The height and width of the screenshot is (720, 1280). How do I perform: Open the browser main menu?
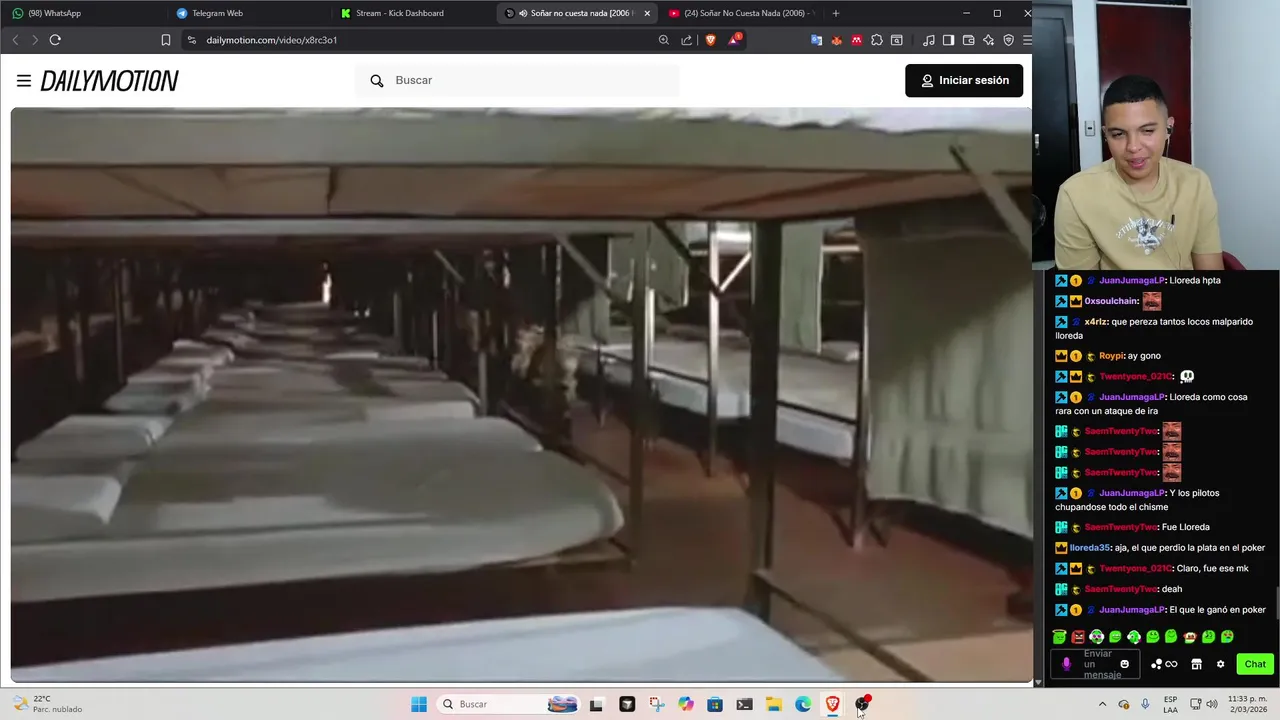point(1027,40)
